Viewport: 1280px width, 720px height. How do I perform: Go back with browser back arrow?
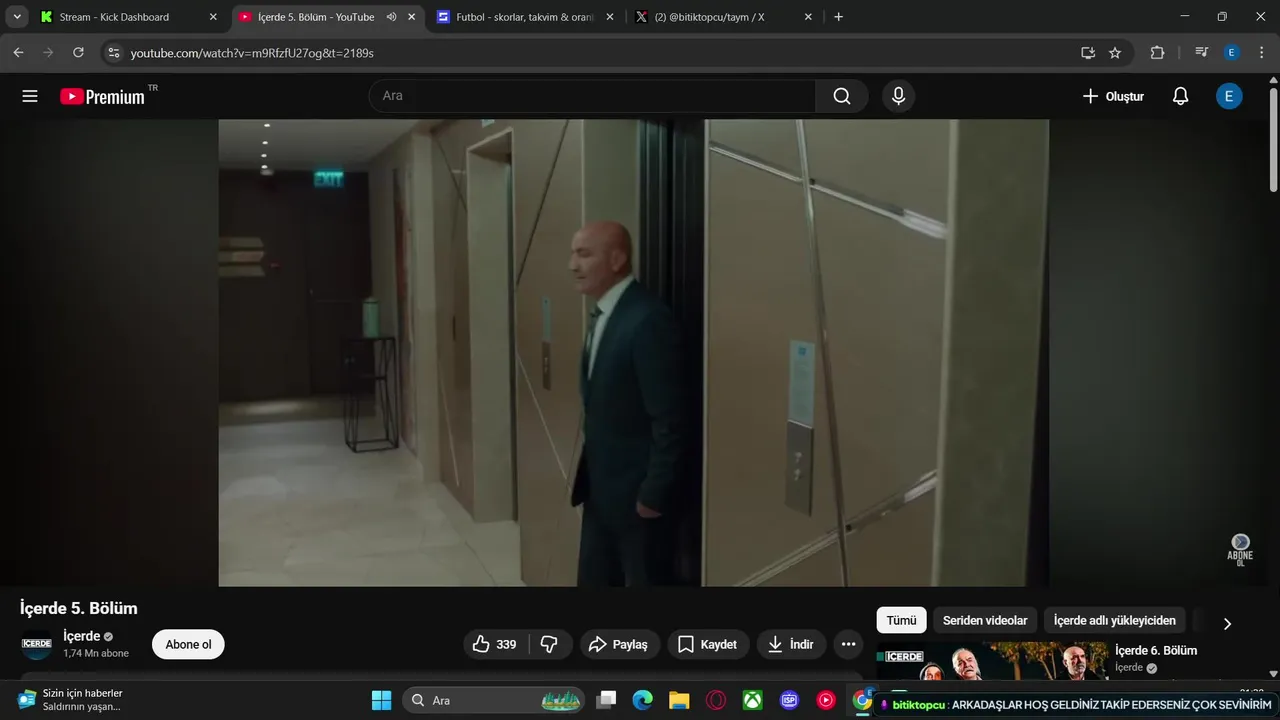pos(18,52)
